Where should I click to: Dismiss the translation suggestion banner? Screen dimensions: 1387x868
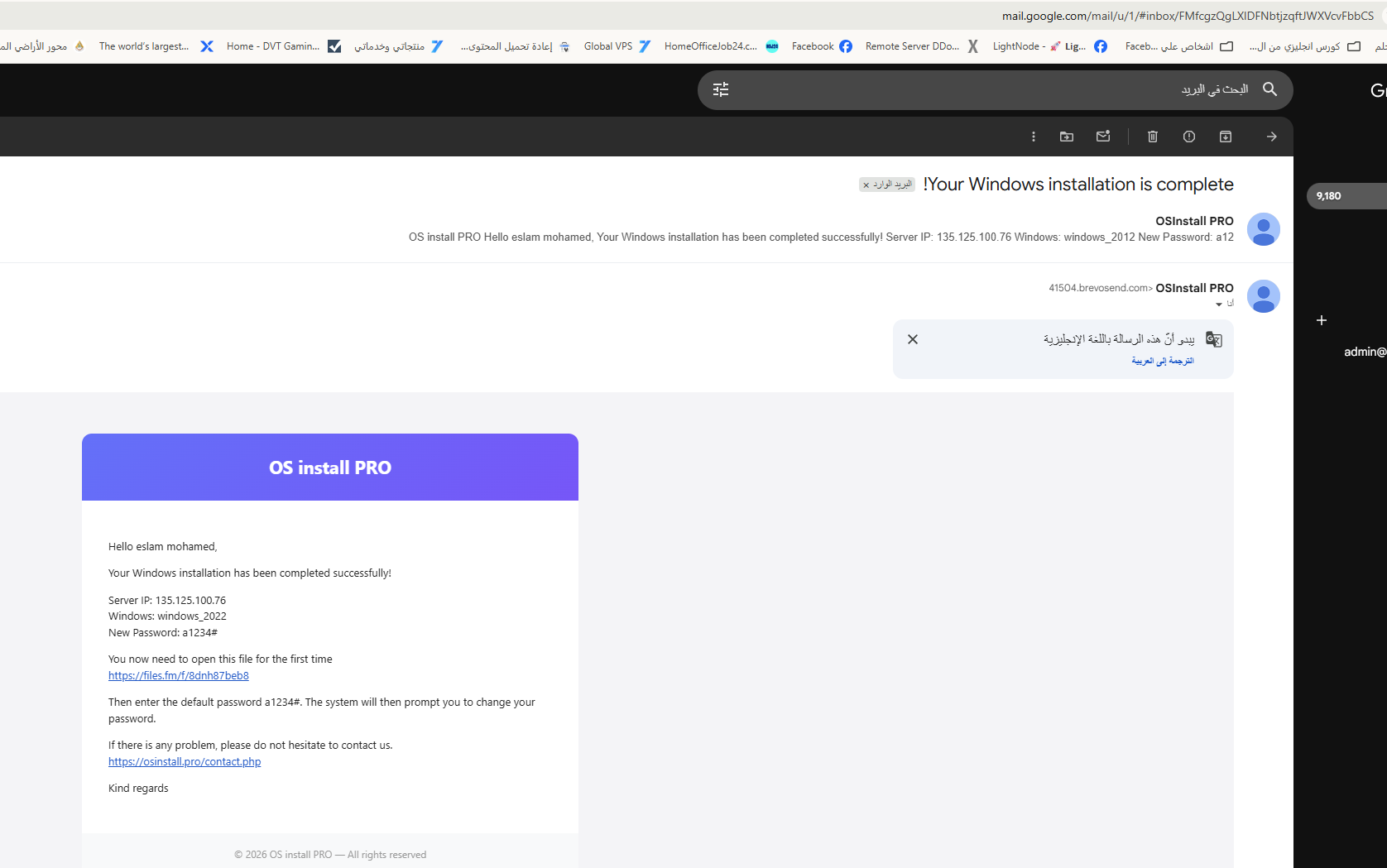(913, 339)
